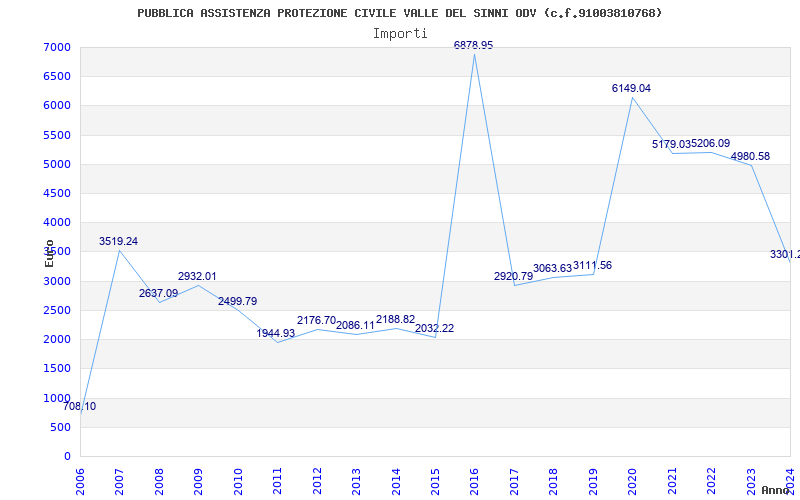Click the data label 5206.09
This screenshot has height=500, width=800.
pyautogui.click(x=711, y=143)
